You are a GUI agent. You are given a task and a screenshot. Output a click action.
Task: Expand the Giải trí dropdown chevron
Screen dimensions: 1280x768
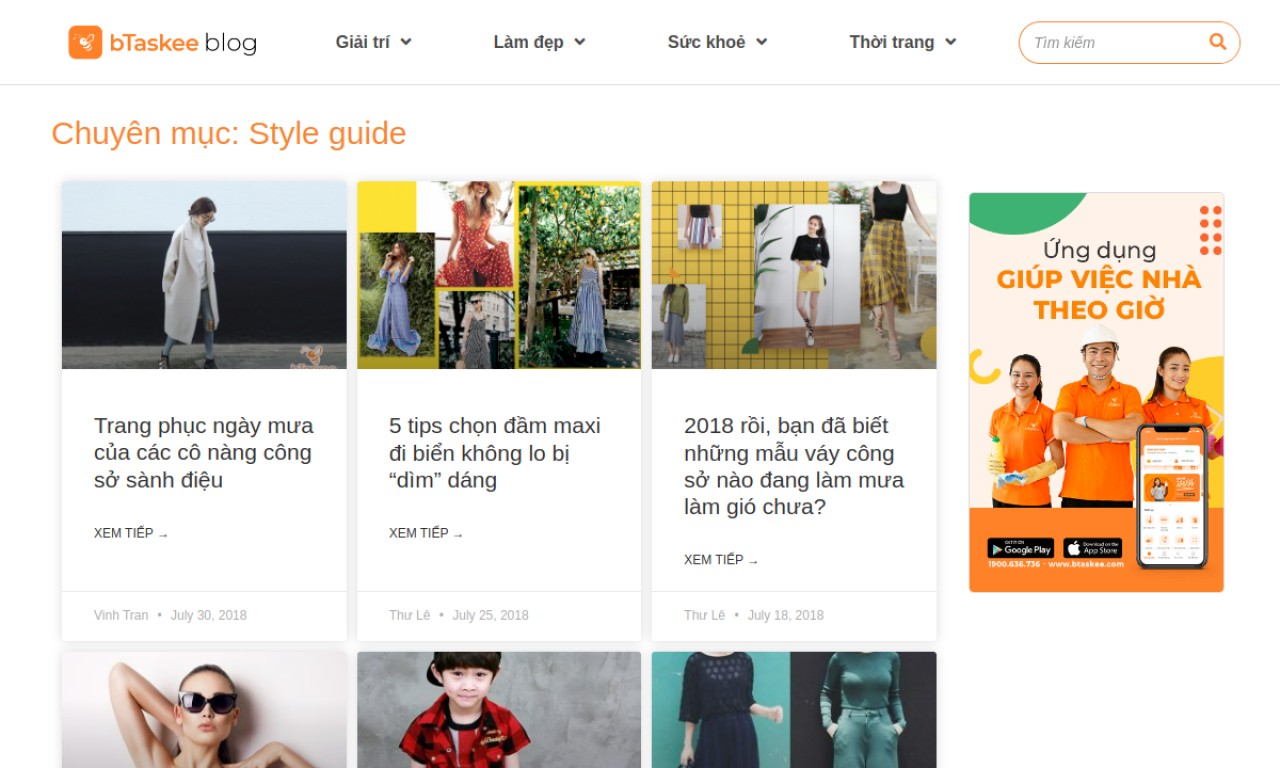click(x=406, y=42)
